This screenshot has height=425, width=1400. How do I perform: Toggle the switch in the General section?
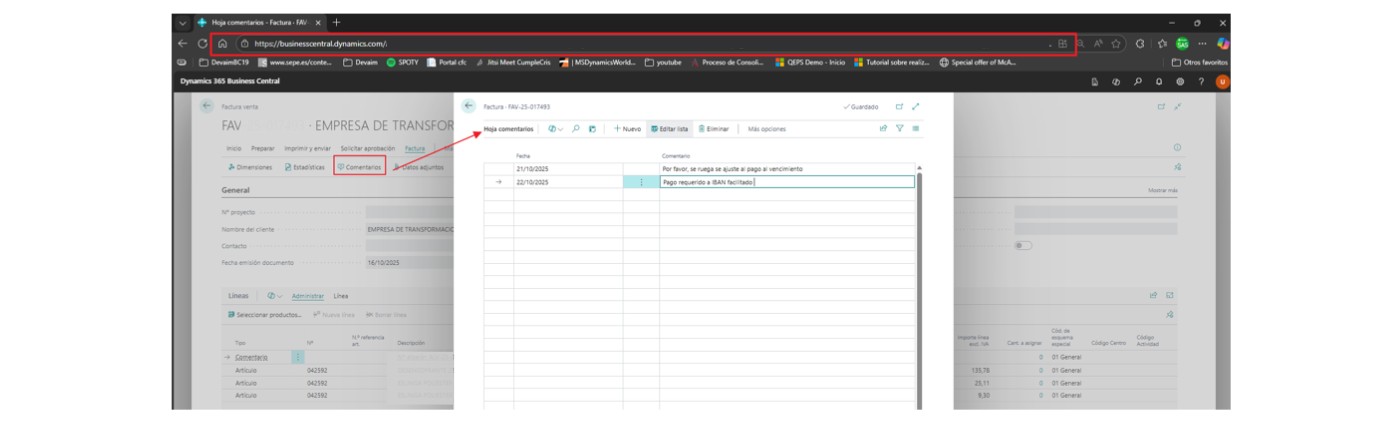1023,245
